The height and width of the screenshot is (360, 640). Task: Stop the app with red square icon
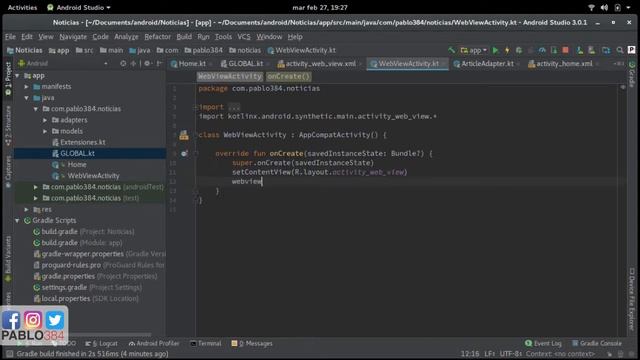[x=565, y=50]
